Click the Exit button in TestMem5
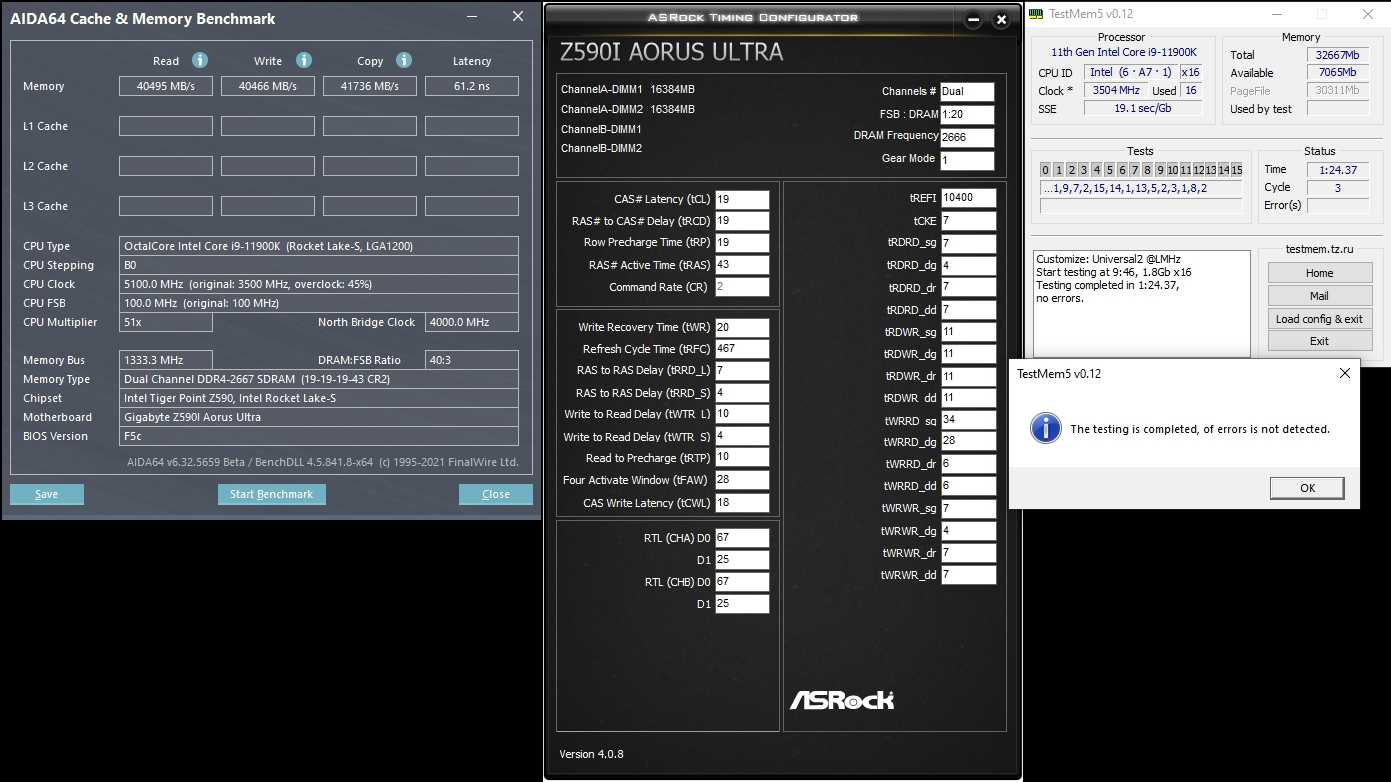 tap(1319, 341)
